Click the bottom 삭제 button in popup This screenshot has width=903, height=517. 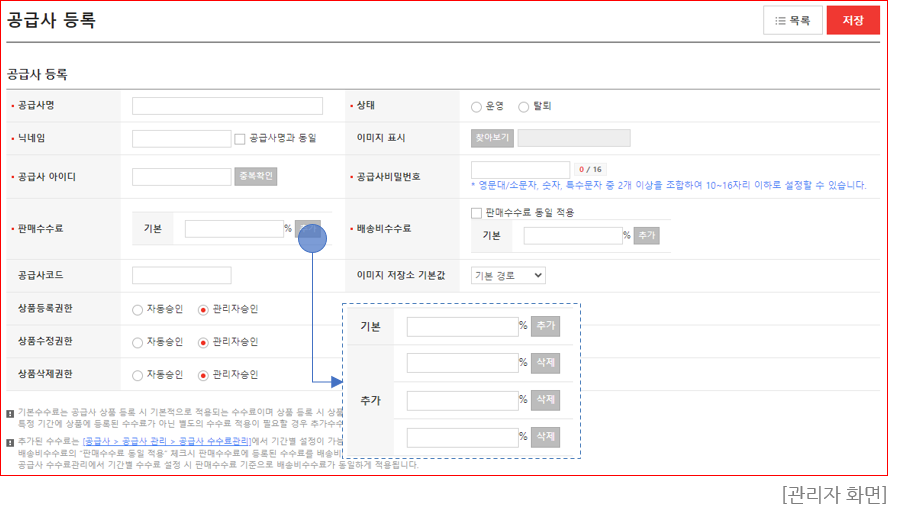[x=545, y=437]
